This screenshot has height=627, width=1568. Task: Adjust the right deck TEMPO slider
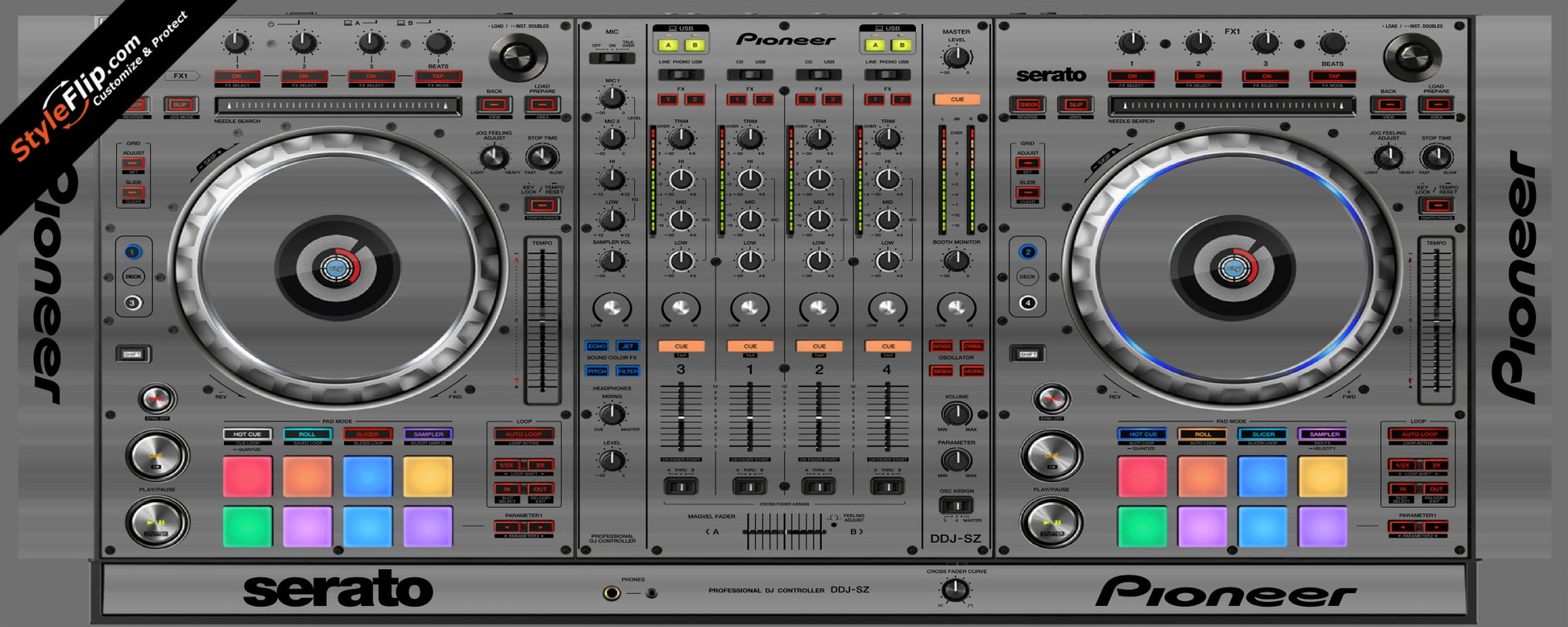coord(1437,322)
